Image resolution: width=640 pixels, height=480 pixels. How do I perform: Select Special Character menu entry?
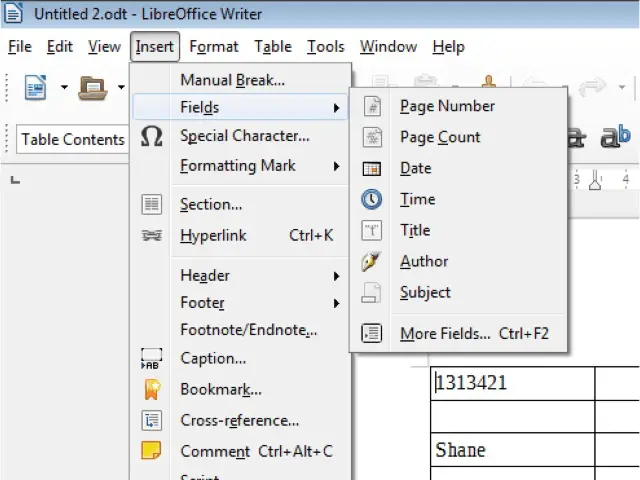241,136
